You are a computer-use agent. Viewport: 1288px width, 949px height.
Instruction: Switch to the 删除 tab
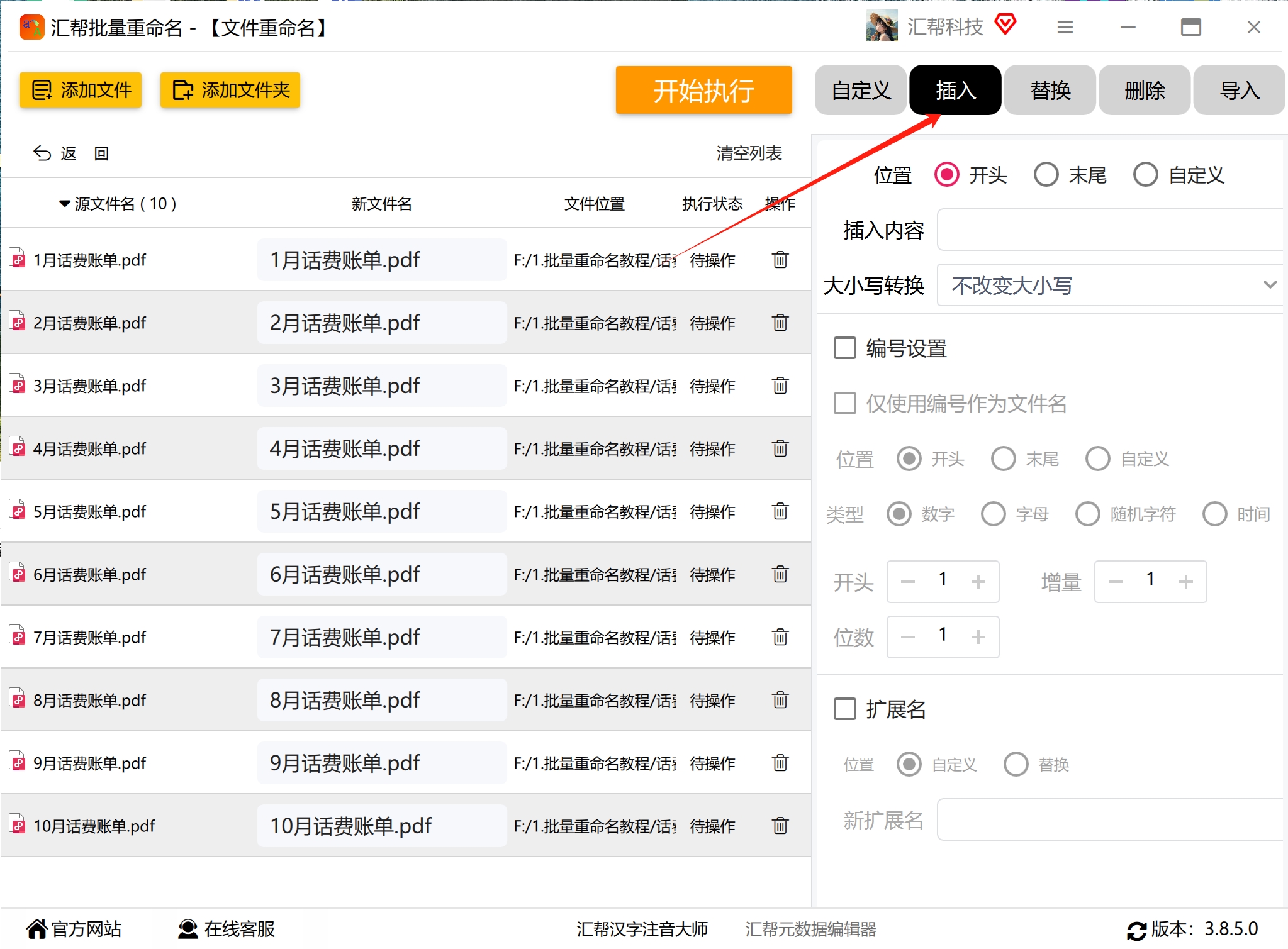(1145, 90)
